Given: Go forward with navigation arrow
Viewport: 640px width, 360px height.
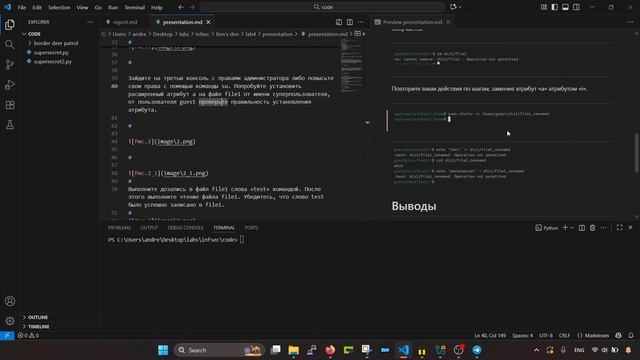Looking at the screenshot, I should [192, 7].
